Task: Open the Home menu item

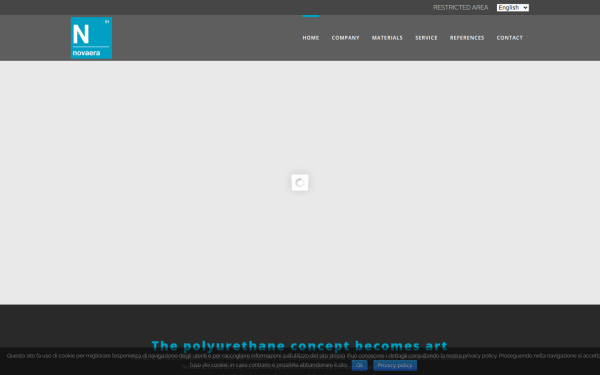Action: (311, 38)
